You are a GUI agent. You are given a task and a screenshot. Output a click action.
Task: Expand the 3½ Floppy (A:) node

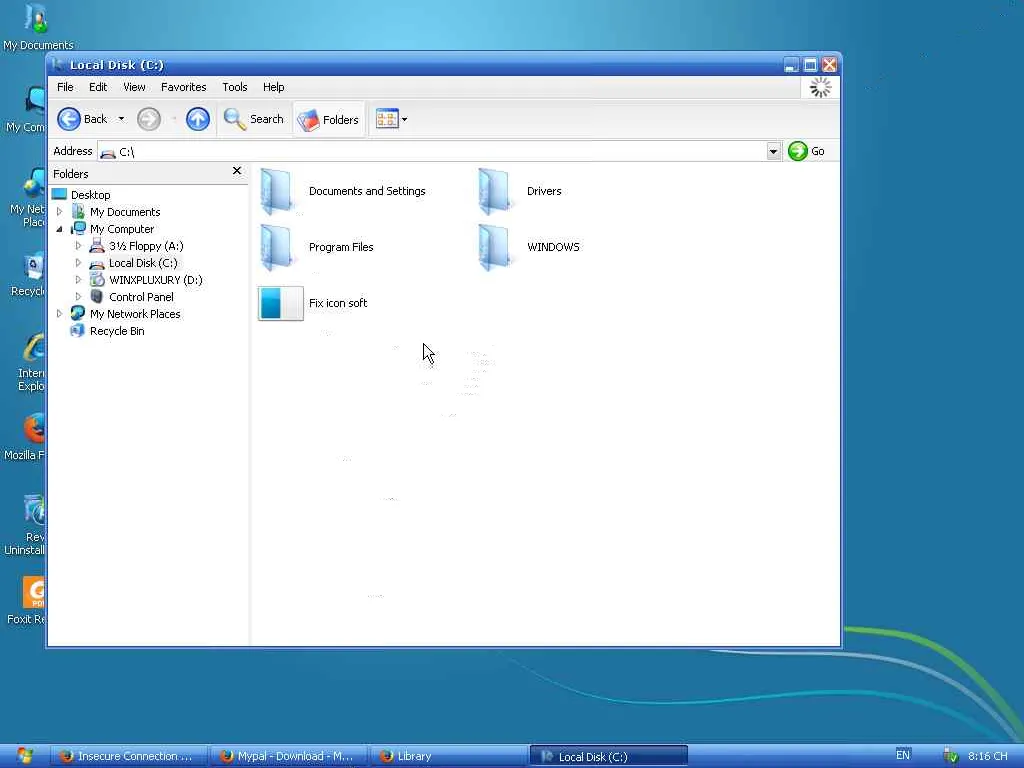tap(78, 246)
